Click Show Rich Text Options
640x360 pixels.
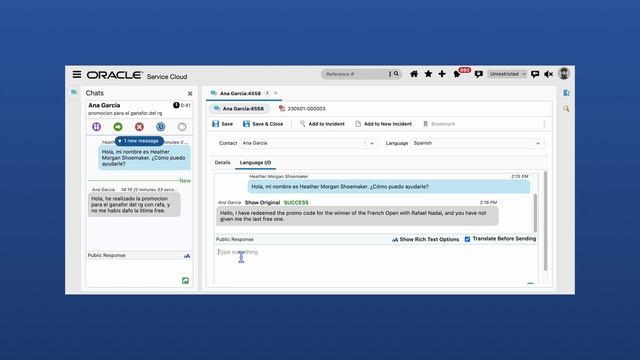point(425,239)
